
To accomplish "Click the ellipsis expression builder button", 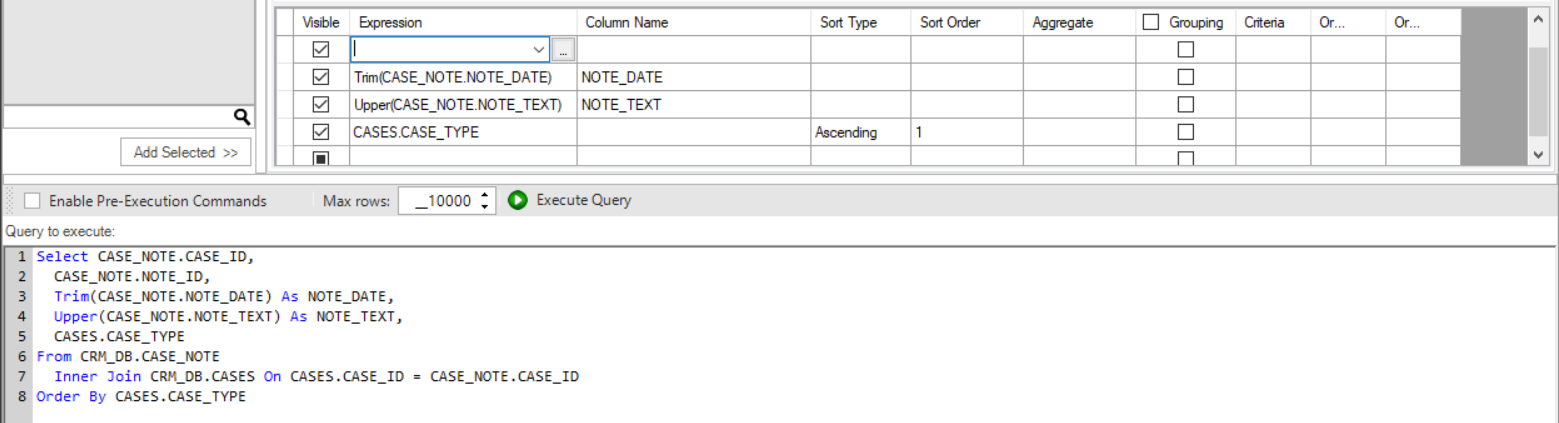I will point(563,49).
